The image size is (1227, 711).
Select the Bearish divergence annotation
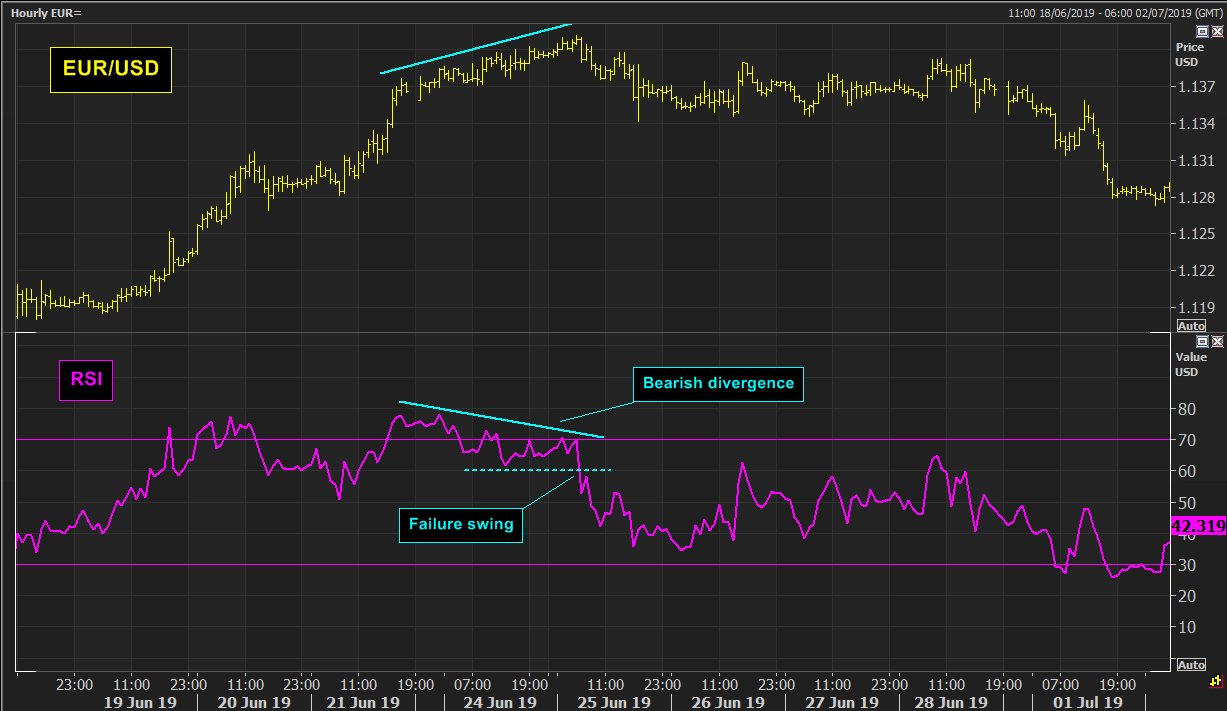(718, 383)
